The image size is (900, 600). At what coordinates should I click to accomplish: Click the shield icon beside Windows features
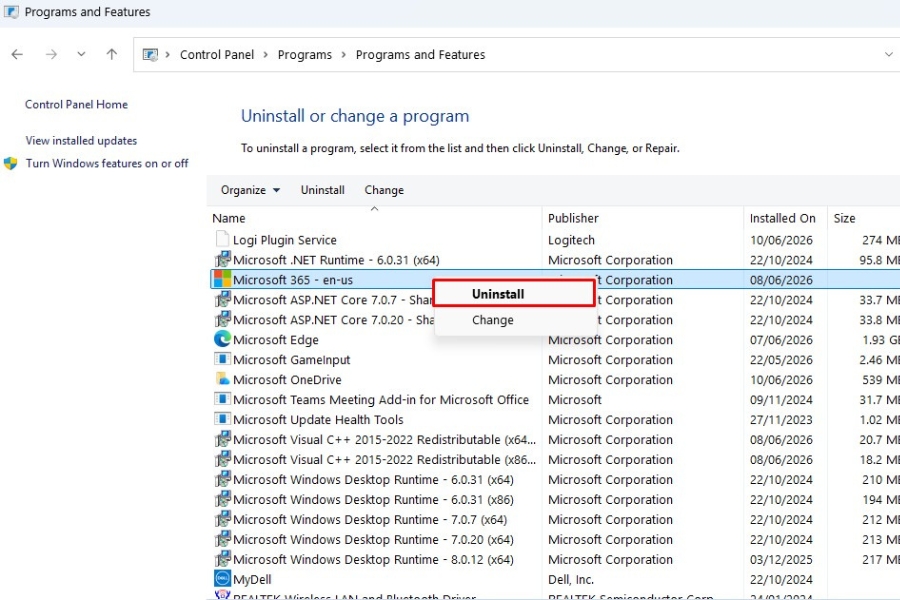tap(10, 164)
